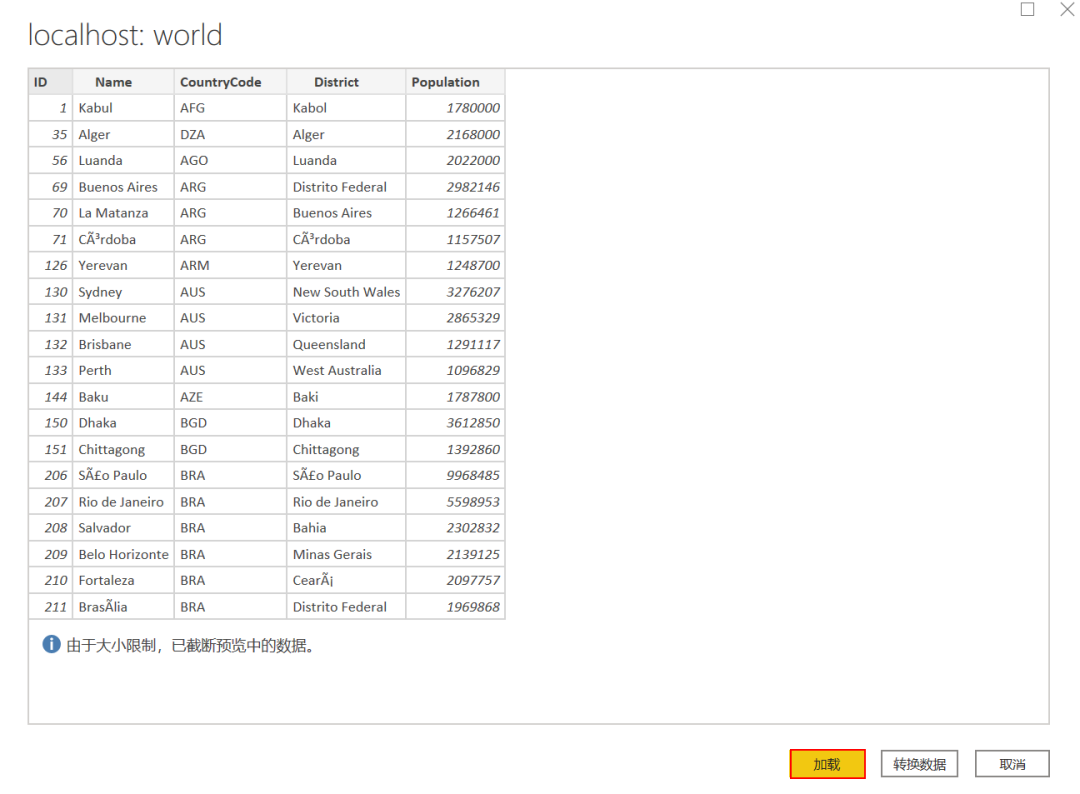Click the Rio de Janeiro name cell
The image size is (1080, 794).
click(123, 502)
